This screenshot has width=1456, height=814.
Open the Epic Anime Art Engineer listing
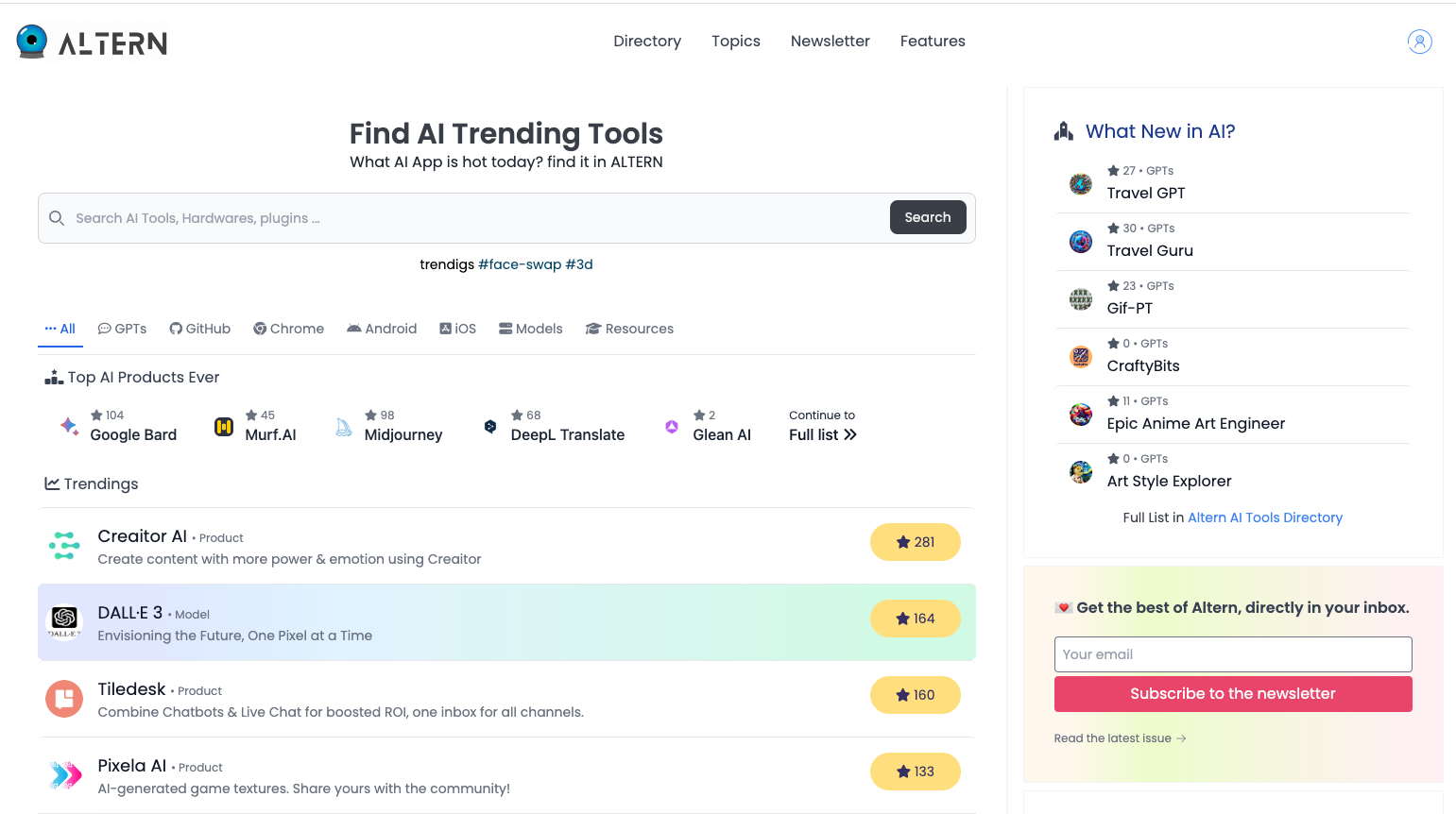click(x=1196, y=423)
